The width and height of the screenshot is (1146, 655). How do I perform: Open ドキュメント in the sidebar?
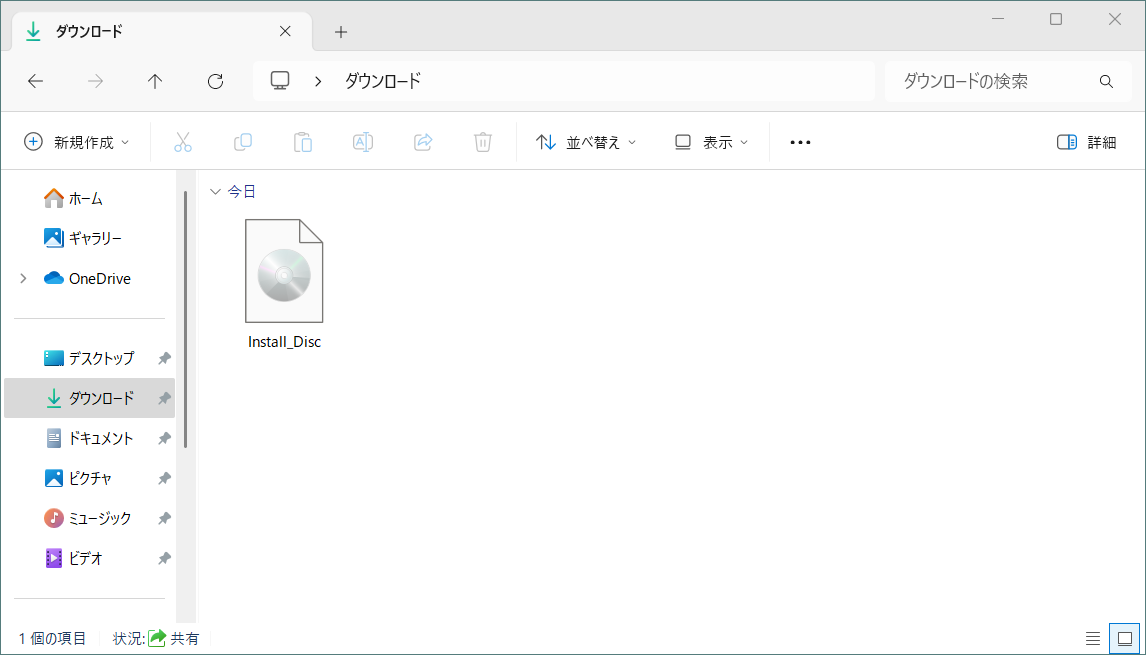point(100,438)
